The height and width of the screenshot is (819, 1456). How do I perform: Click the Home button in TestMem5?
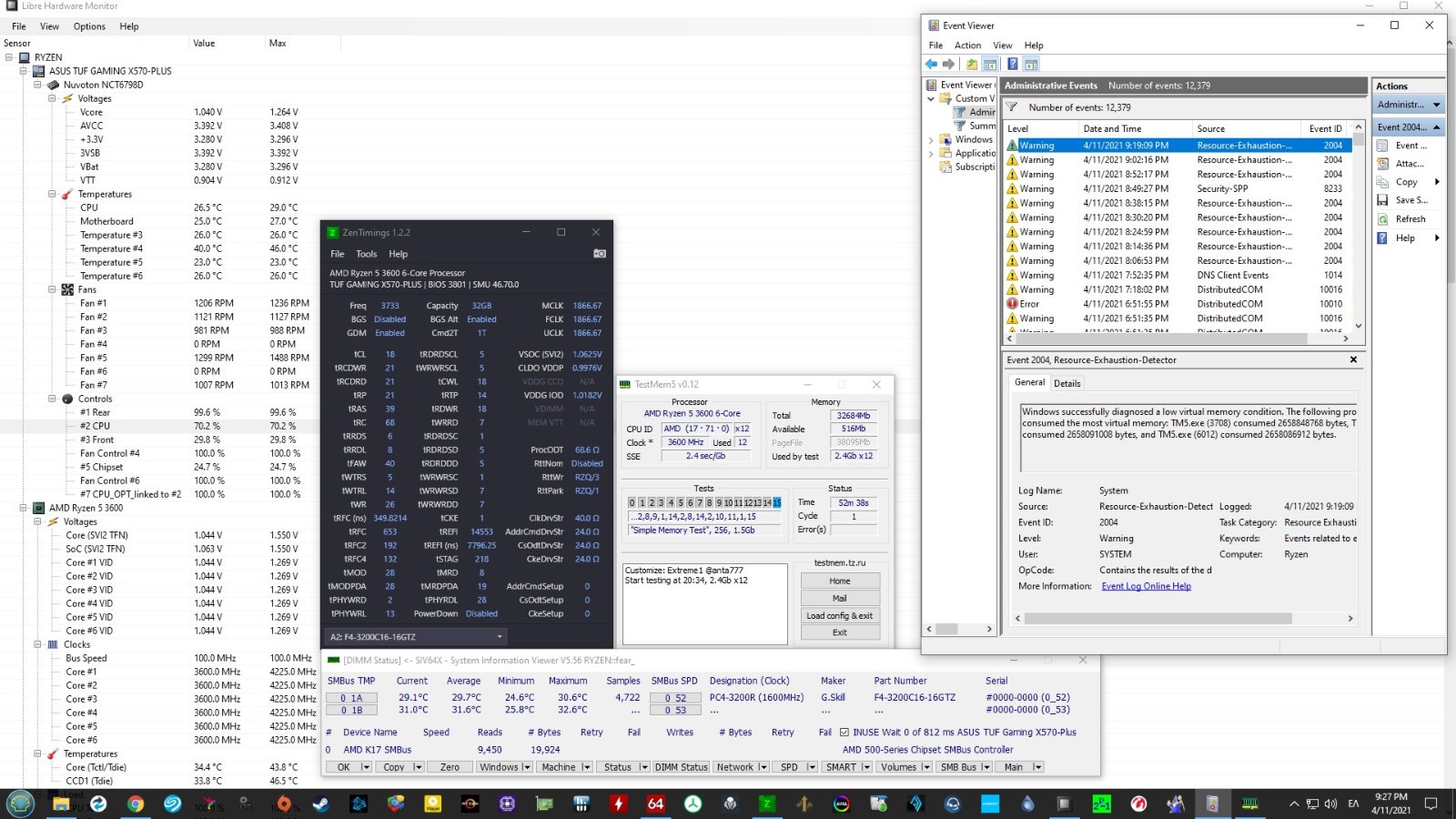tap(840, 581)
